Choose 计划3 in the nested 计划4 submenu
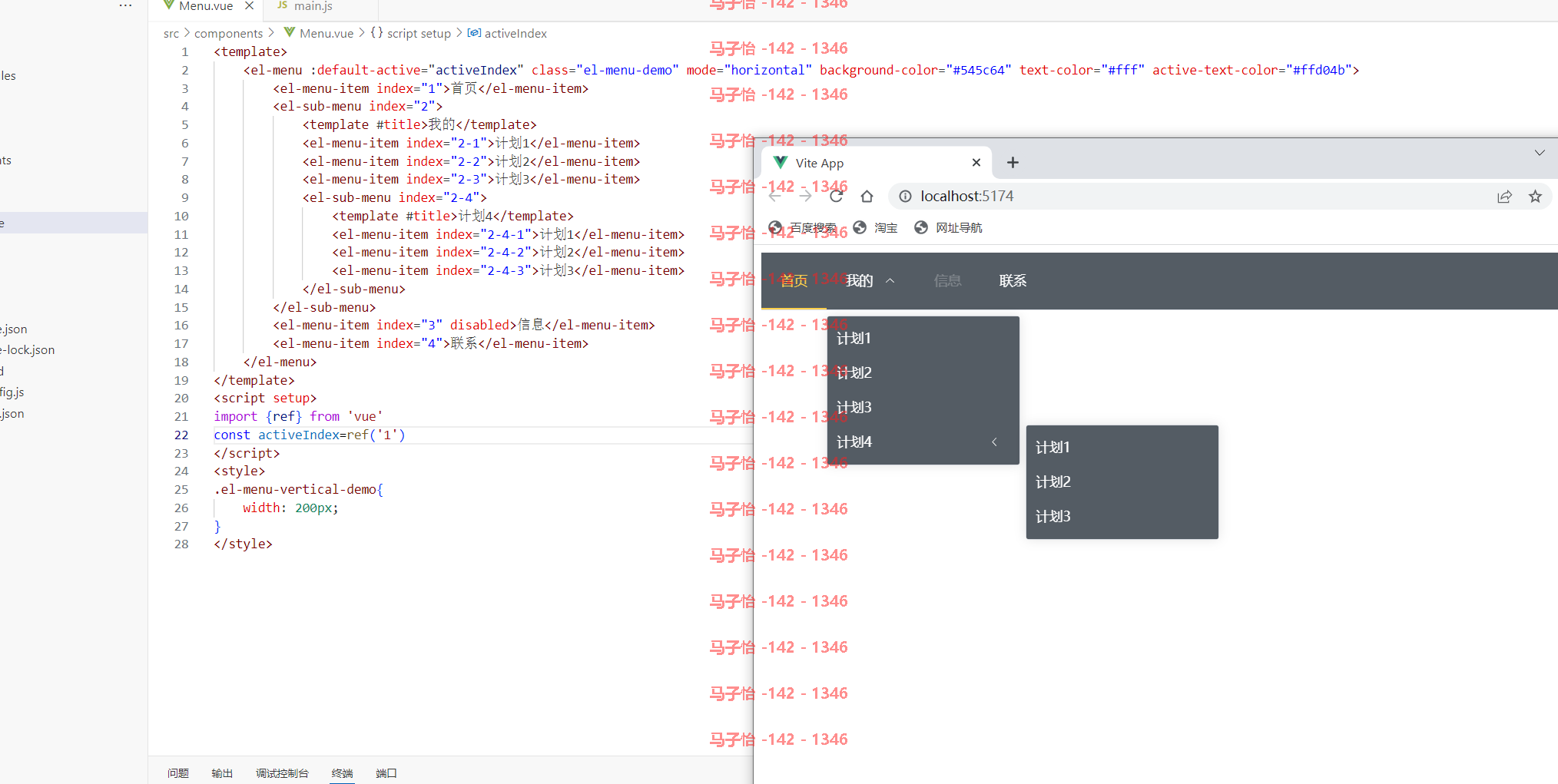 [1122, 517]
